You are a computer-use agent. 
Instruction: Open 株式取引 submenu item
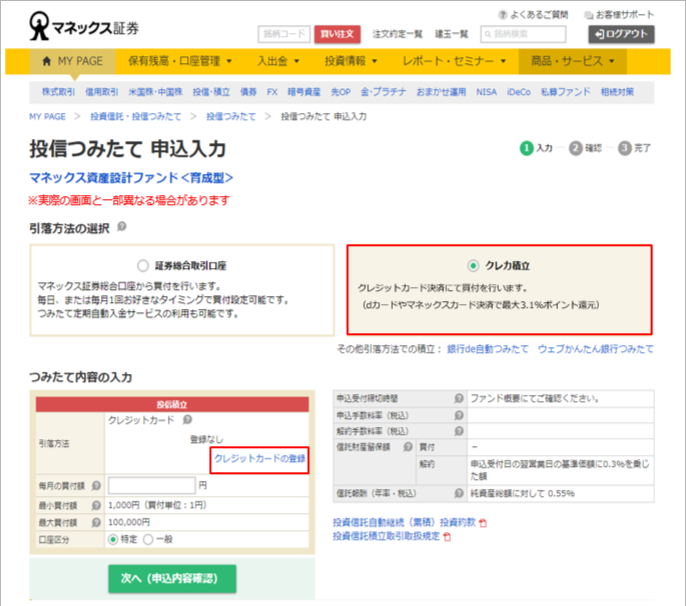pyautogui.click(x=58, y=92)
